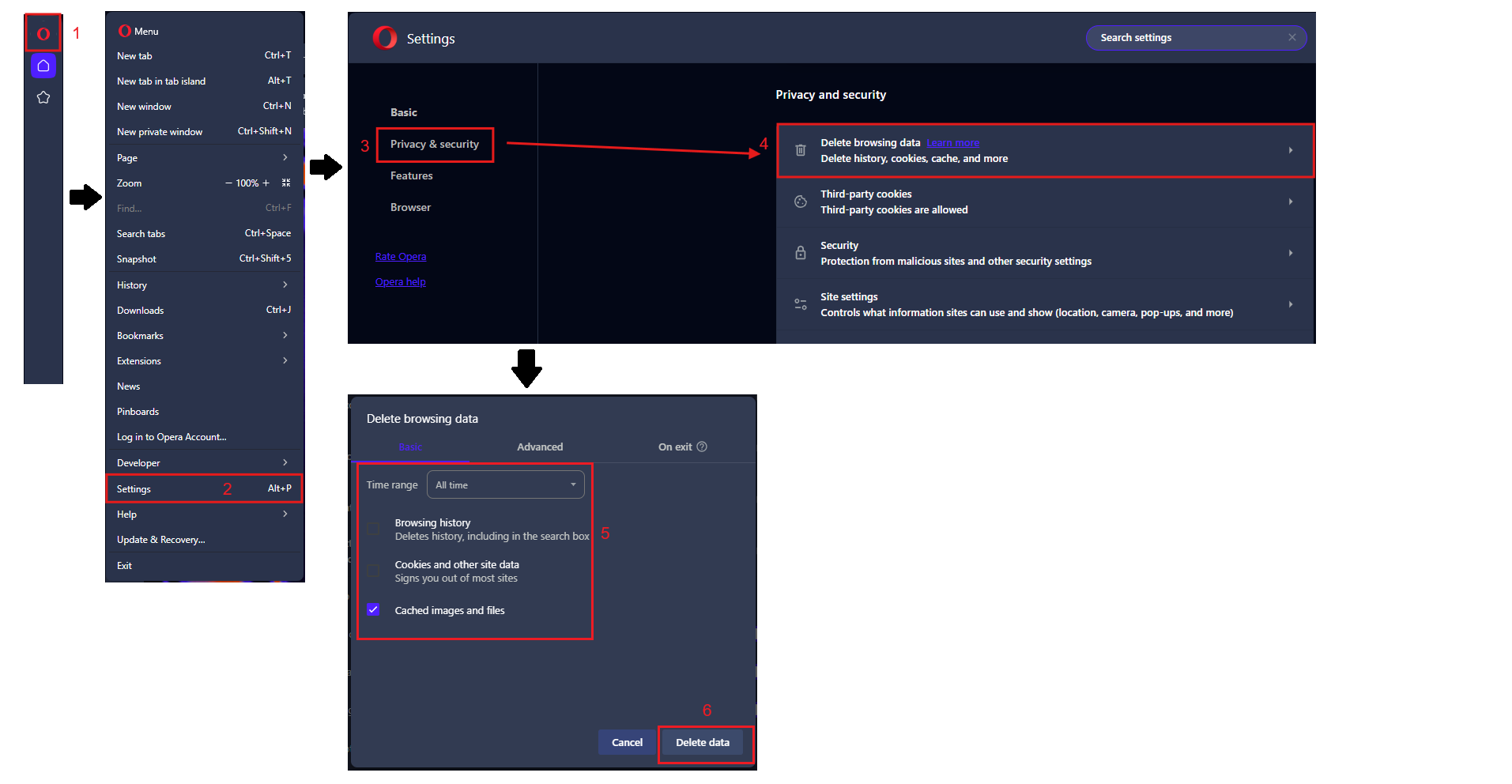
Task: Click the lock icon next to Security
Action: (x=800, y=253)
